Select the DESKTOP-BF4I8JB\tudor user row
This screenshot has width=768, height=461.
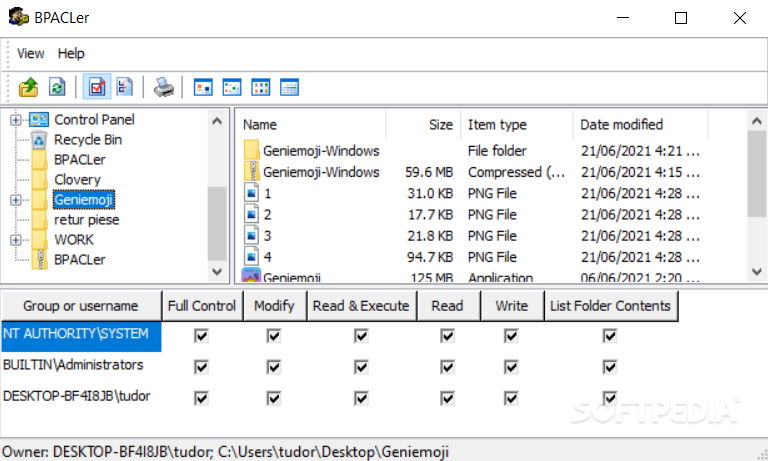click(76, 396)
